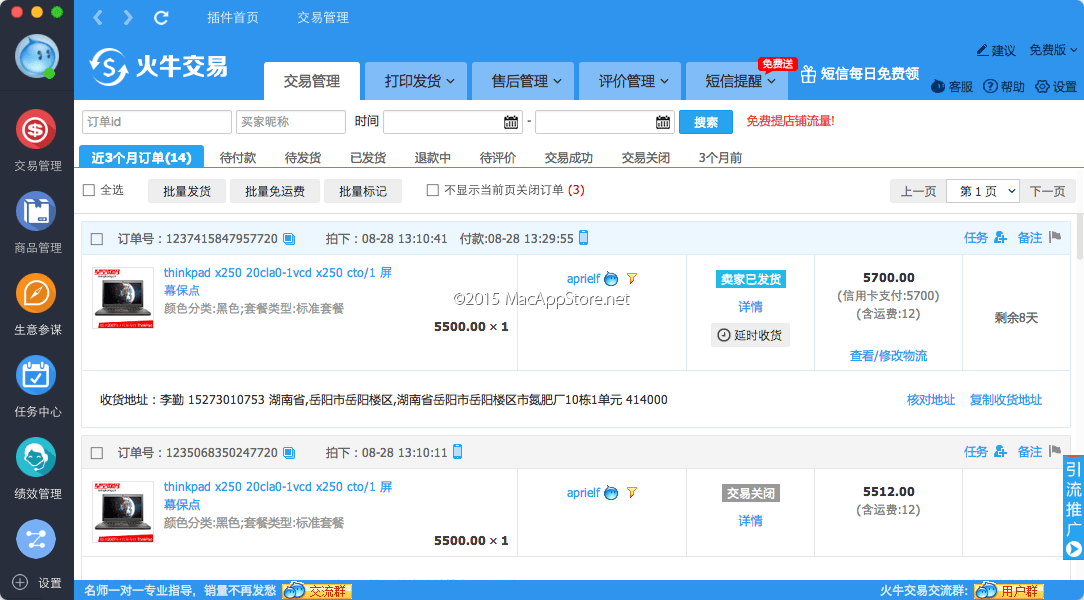Switch to the 待发货 tab
1084x600 pixels.
point(302,158)
